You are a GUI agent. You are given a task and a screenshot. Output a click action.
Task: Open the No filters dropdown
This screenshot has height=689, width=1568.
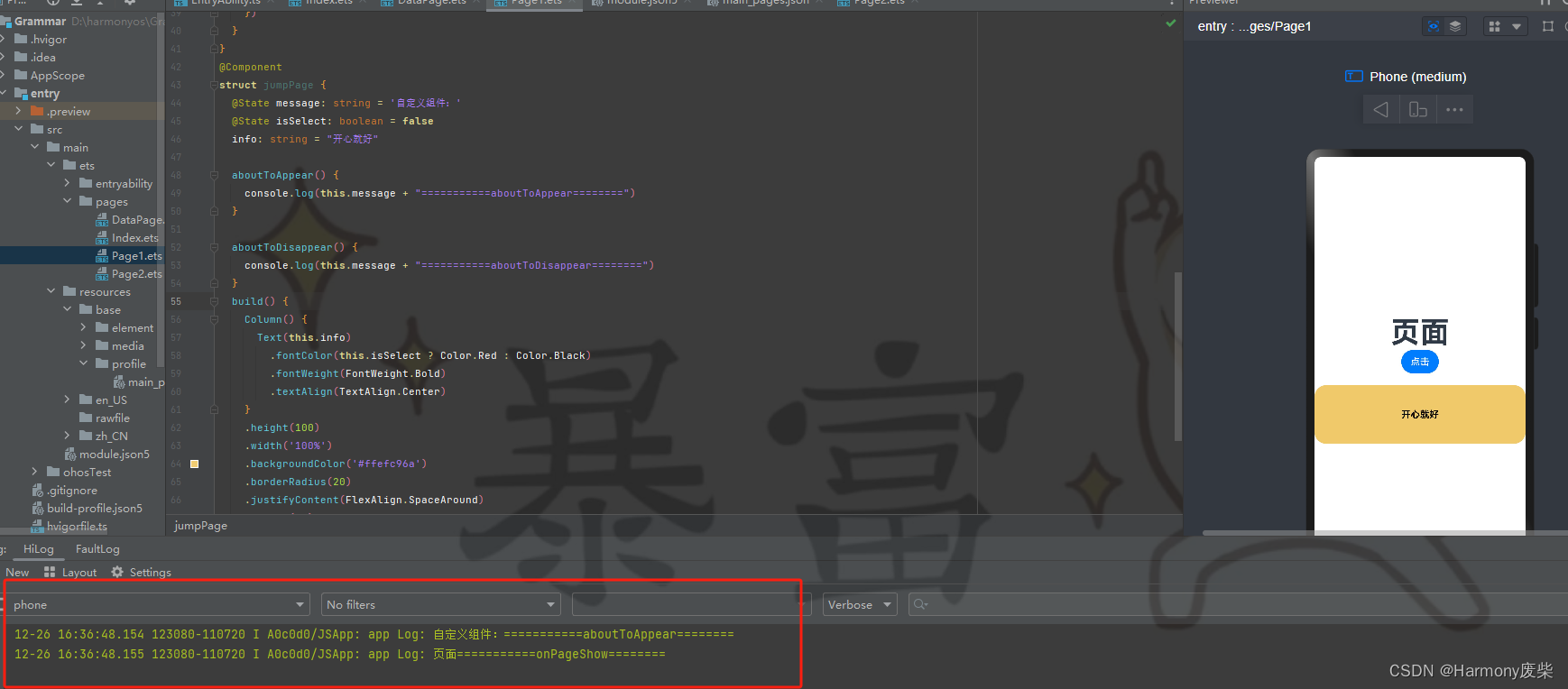pyautogui.click(x=441, y=604)
